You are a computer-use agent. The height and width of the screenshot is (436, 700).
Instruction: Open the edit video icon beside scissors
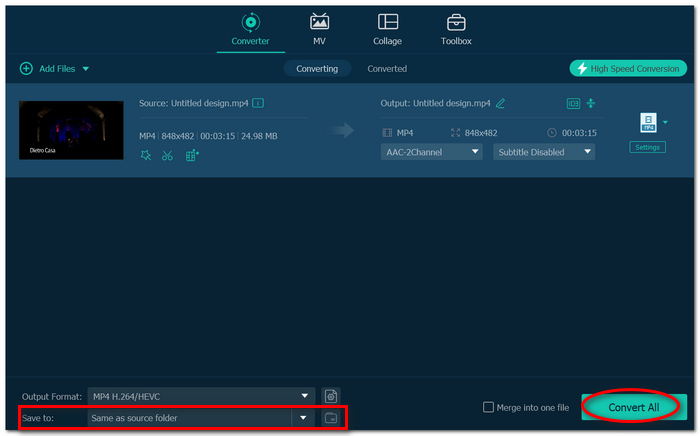[192, 155]
